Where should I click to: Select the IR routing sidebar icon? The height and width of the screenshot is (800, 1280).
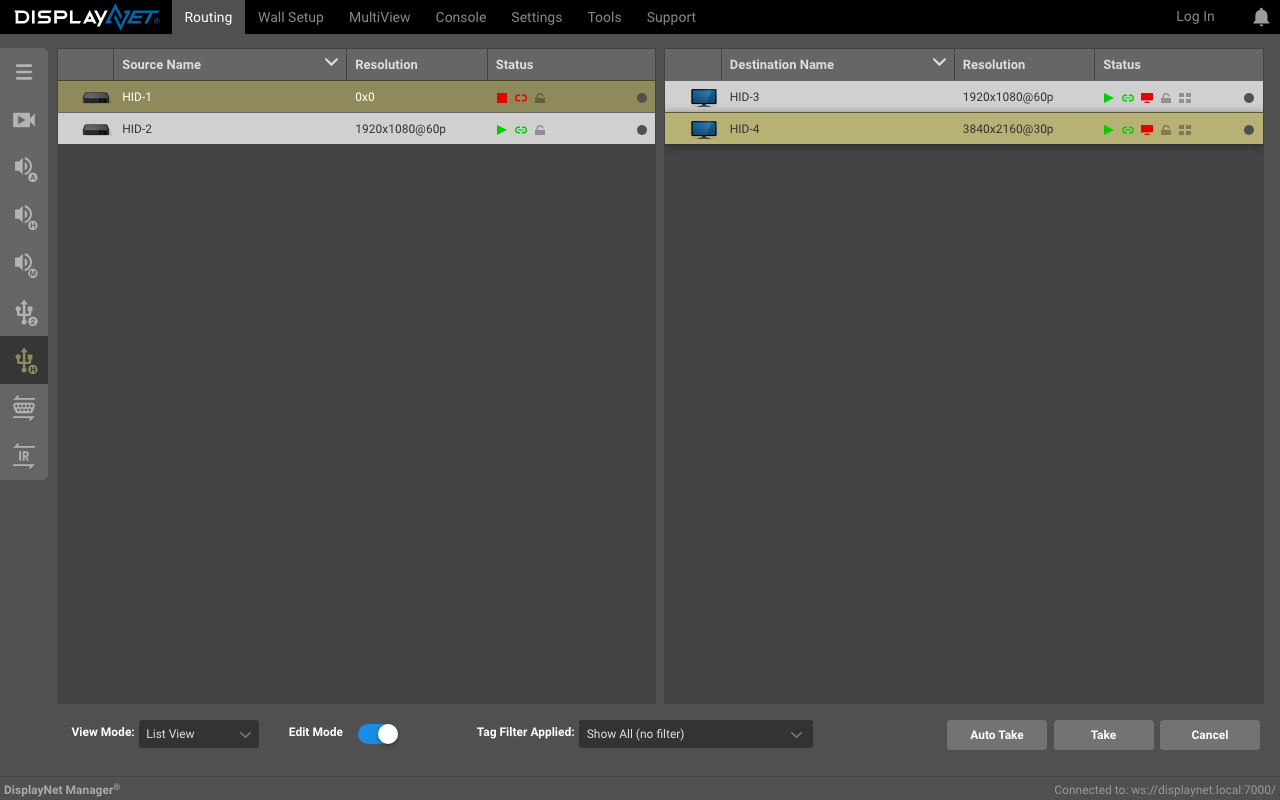24,456
